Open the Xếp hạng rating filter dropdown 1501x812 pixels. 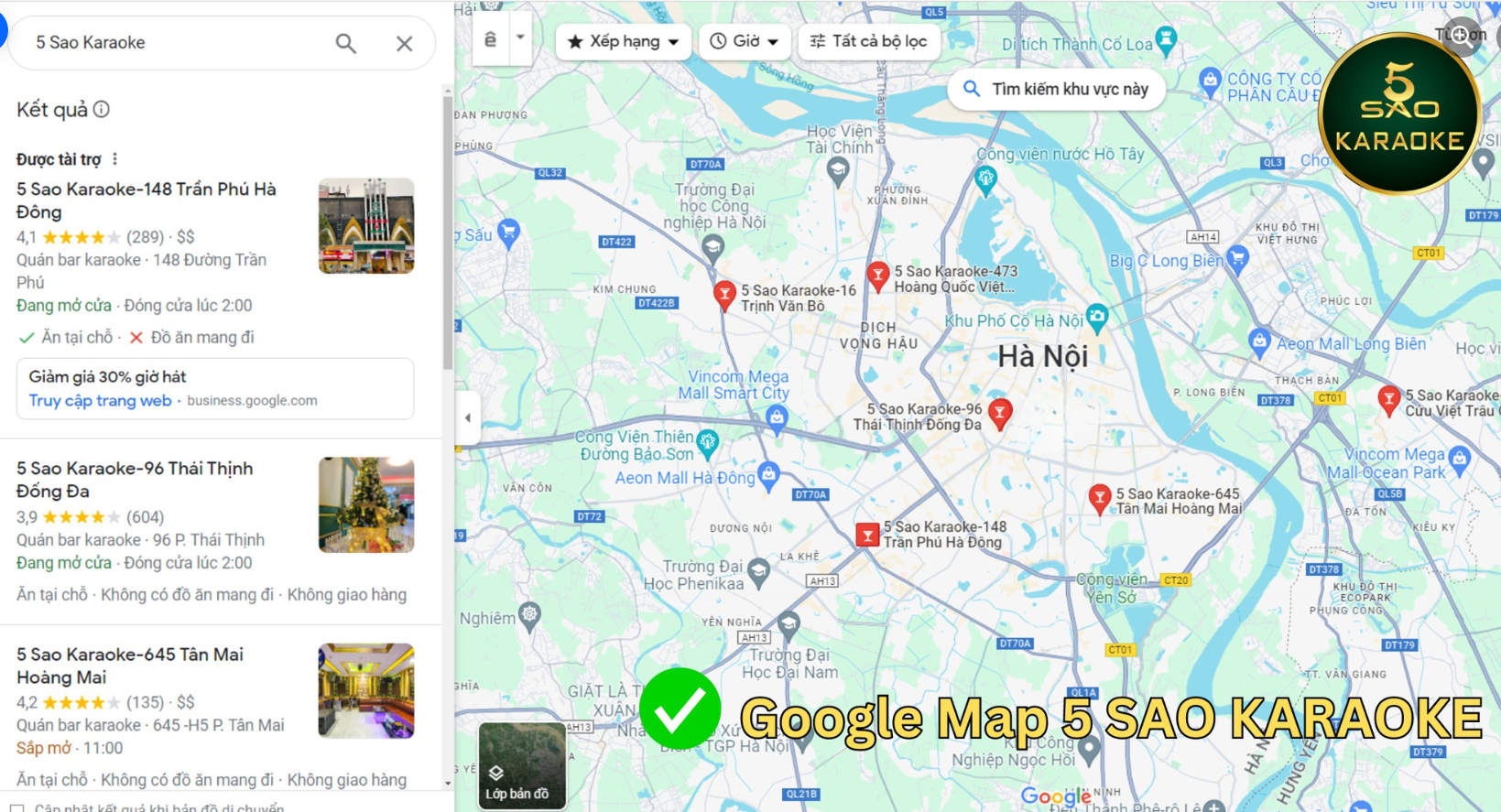(624, 41)
